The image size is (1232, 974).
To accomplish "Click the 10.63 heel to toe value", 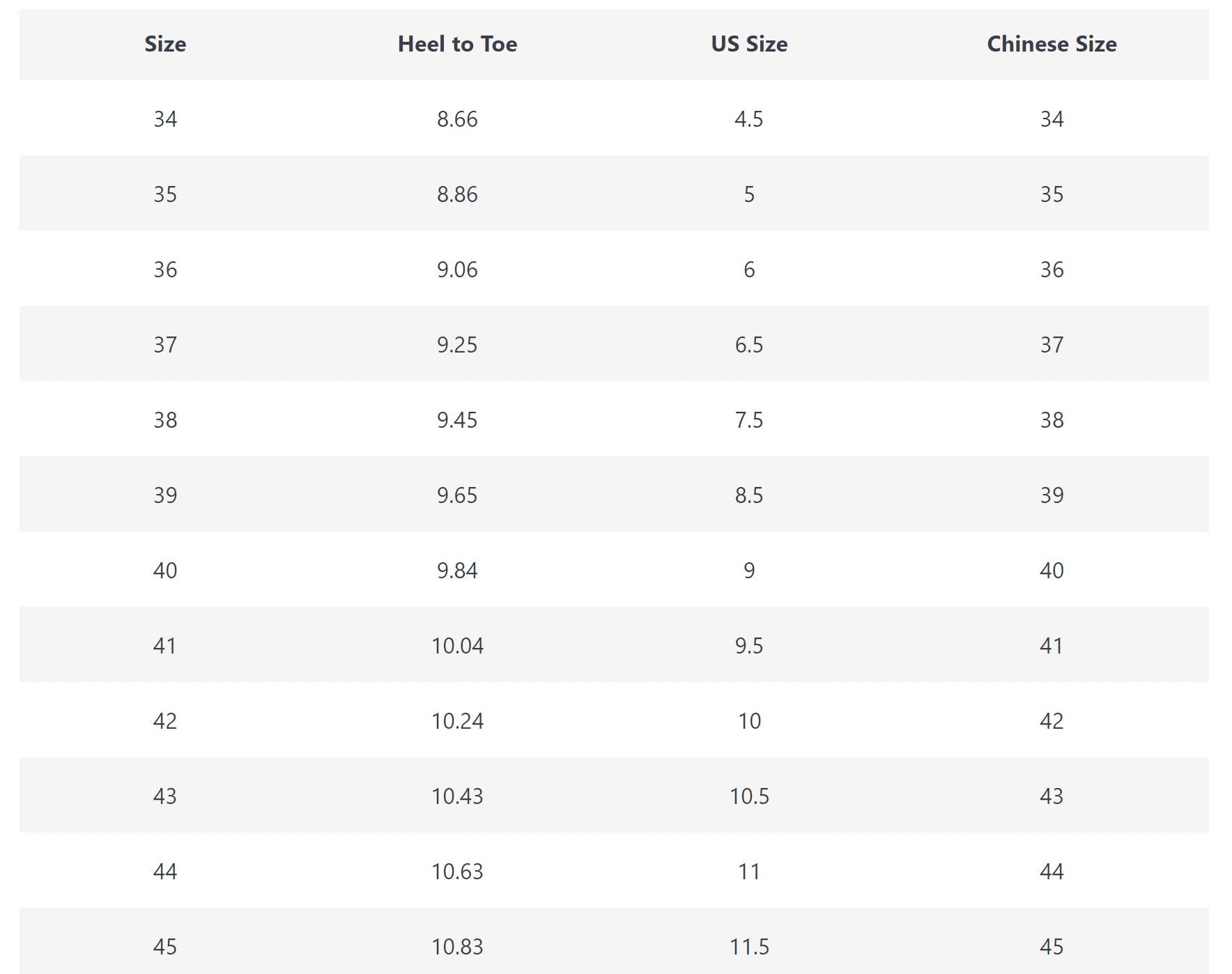I will pos(457,872).
